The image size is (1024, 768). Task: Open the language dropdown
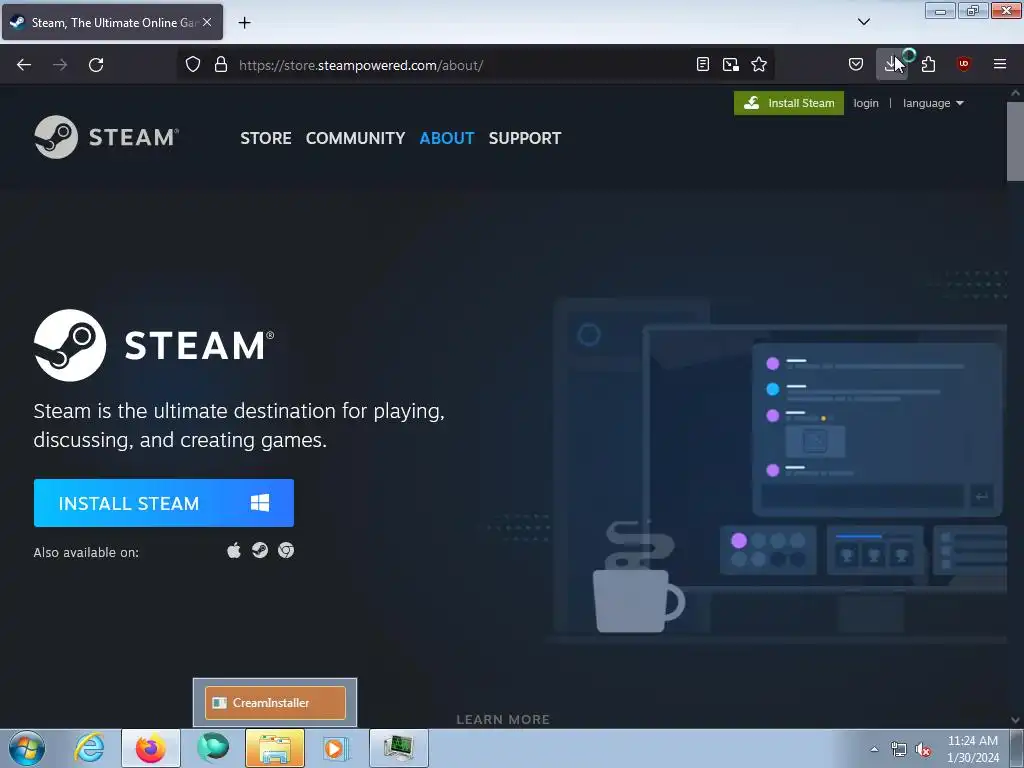point(933,103)
